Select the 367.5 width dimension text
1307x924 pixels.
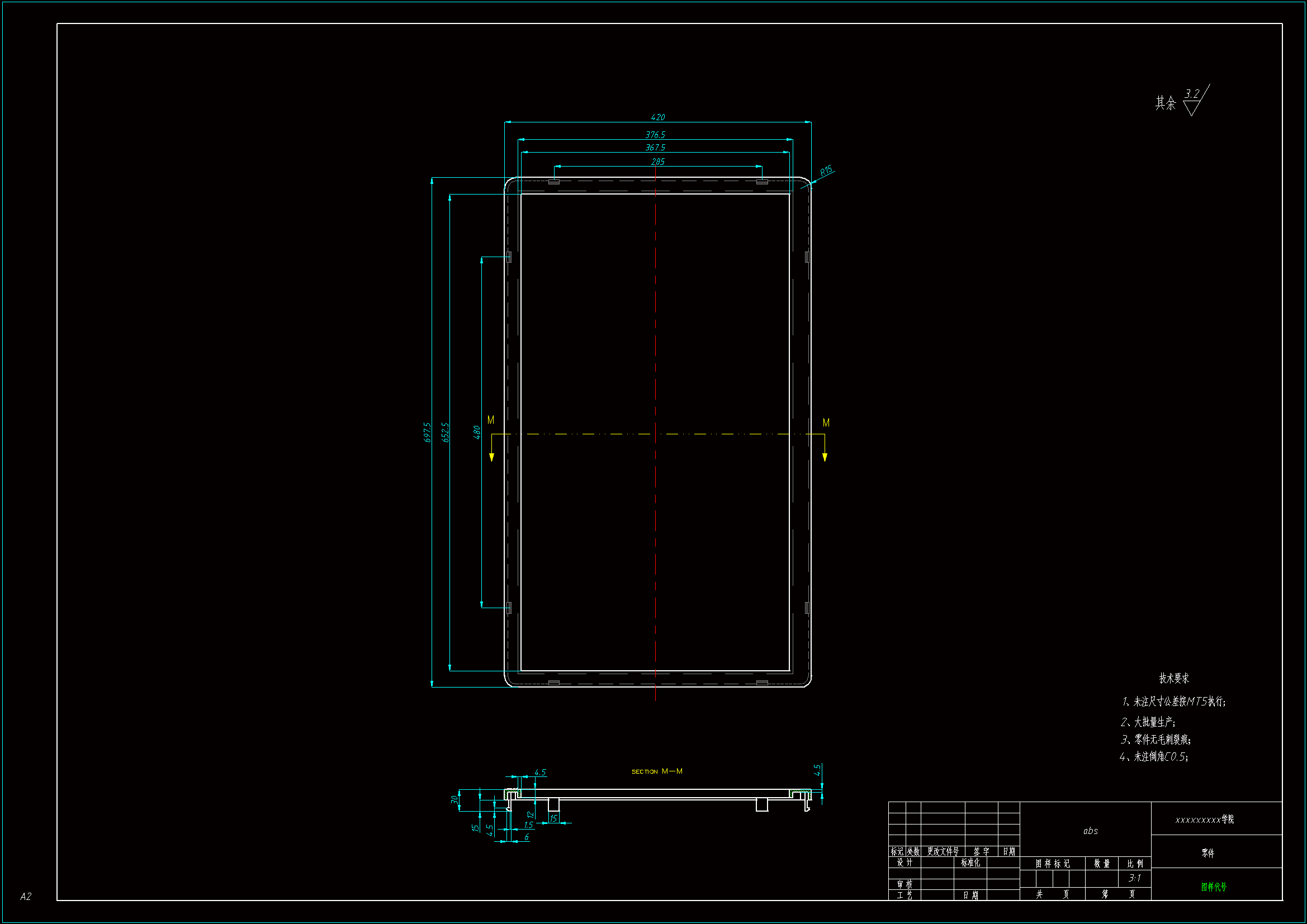point(655,148)
